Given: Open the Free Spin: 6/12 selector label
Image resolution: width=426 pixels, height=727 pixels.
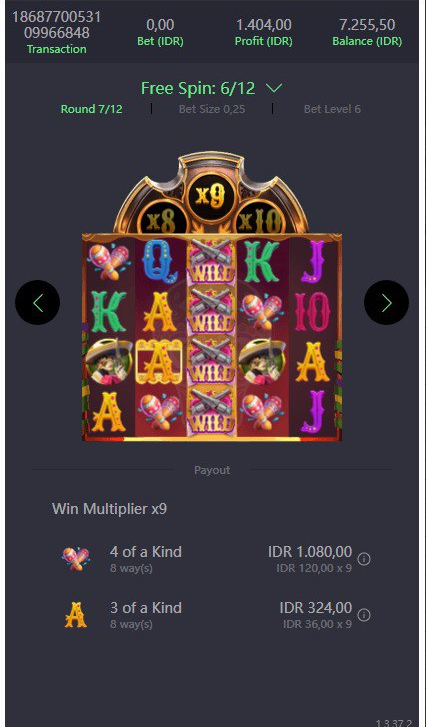Looking at the screenshot, I should [198, 88].
